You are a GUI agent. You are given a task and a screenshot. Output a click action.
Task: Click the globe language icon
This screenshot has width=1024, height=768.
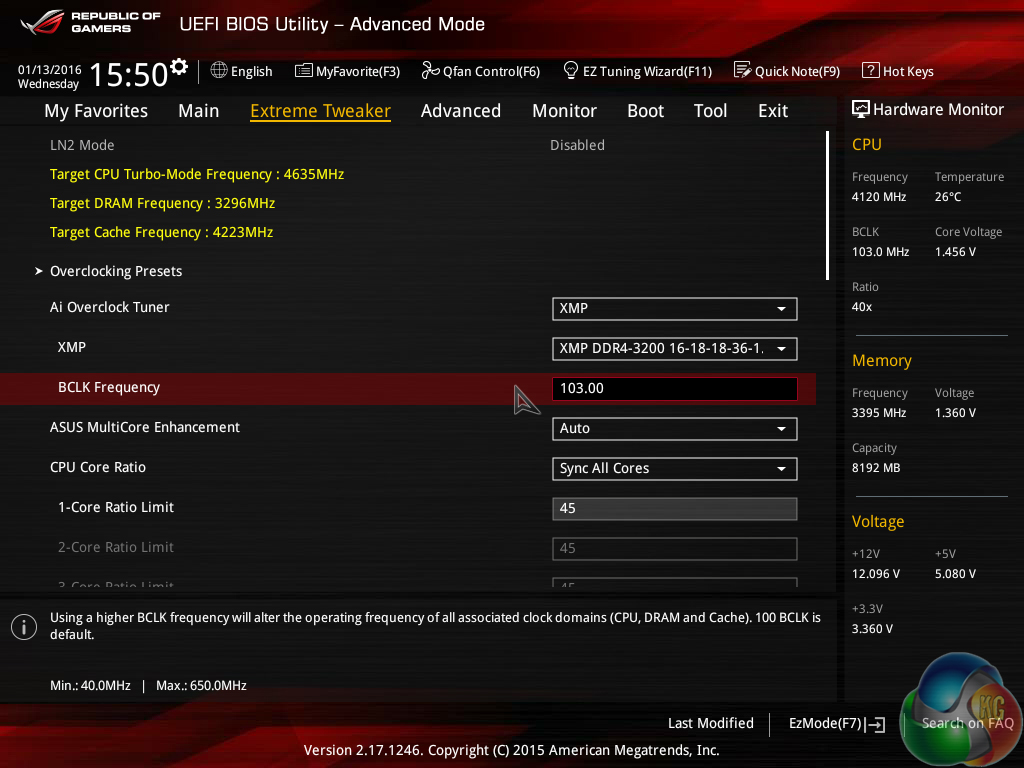(x=219, y=71)
